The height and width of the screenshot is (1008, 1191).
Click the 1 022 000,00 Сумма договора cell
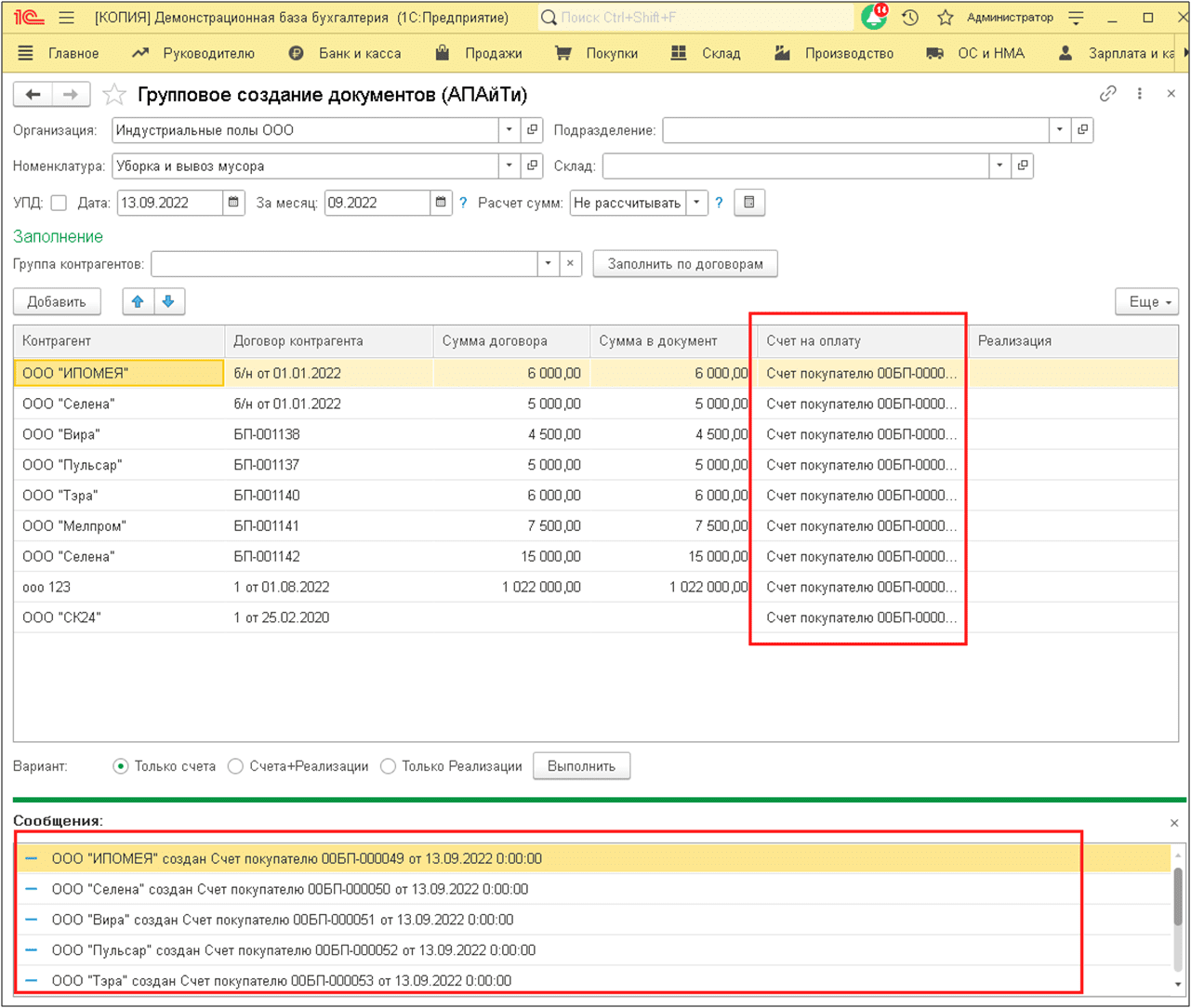tap(511, 588)
